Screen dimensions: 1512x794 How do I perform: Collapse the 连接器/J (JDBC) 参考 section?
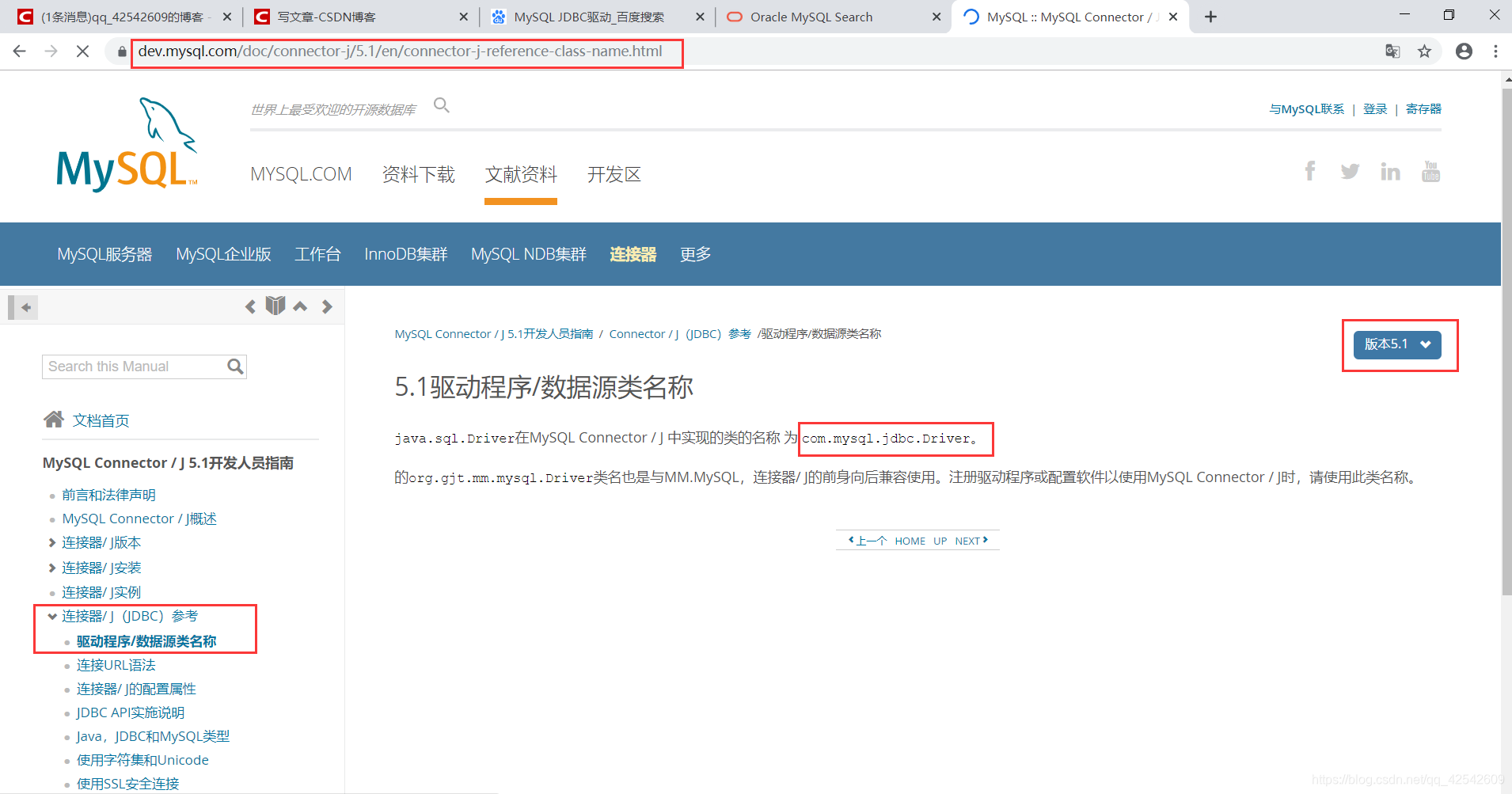pyautogui.click(x=52, y=616)
